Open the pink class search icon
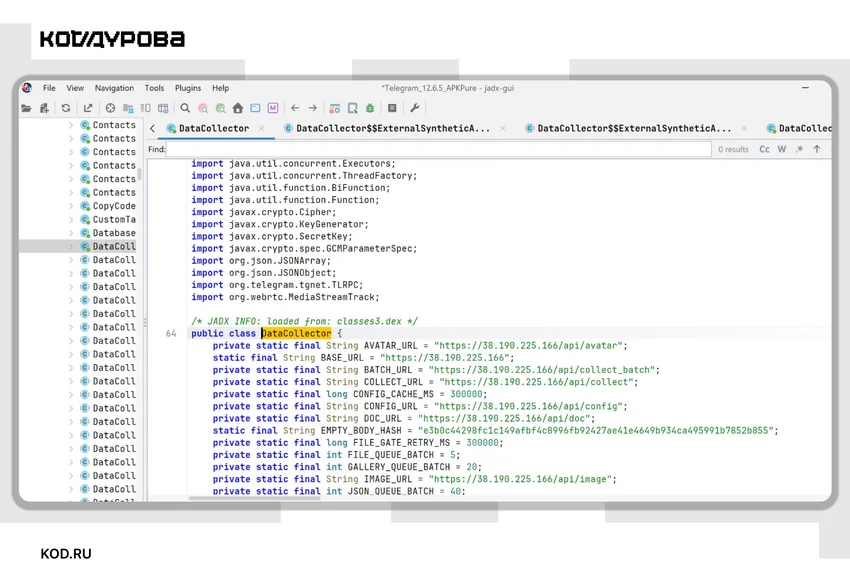The image size is (850, 582). point(203,108)
